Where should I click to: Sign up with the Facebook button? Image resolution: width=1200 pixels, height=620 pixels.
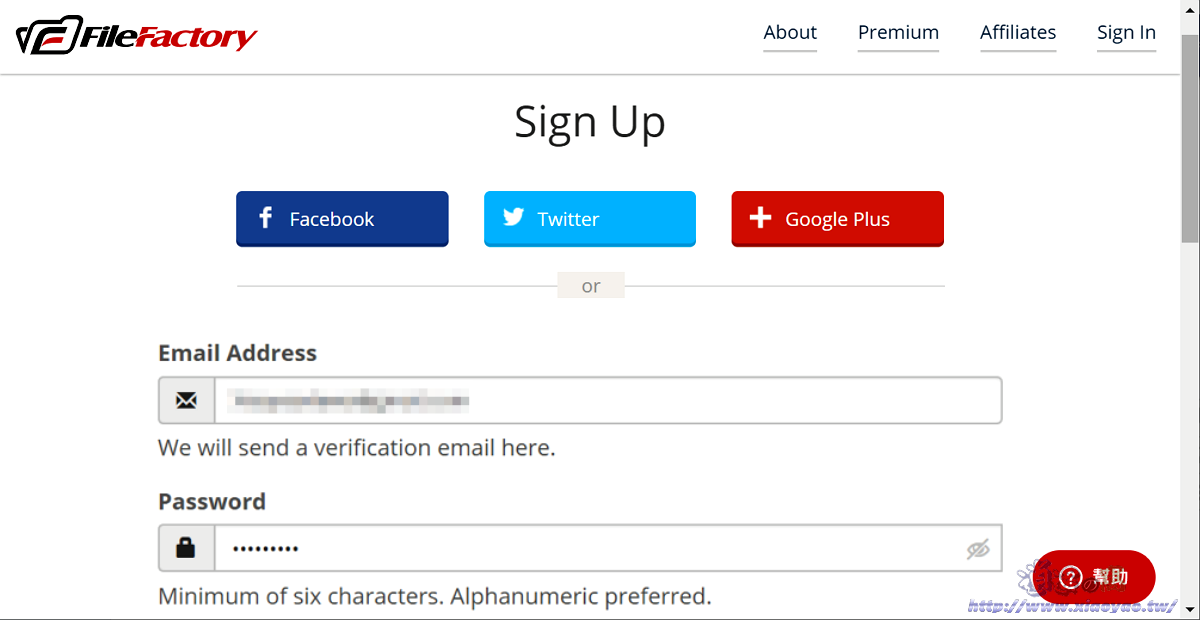point(342,218)
